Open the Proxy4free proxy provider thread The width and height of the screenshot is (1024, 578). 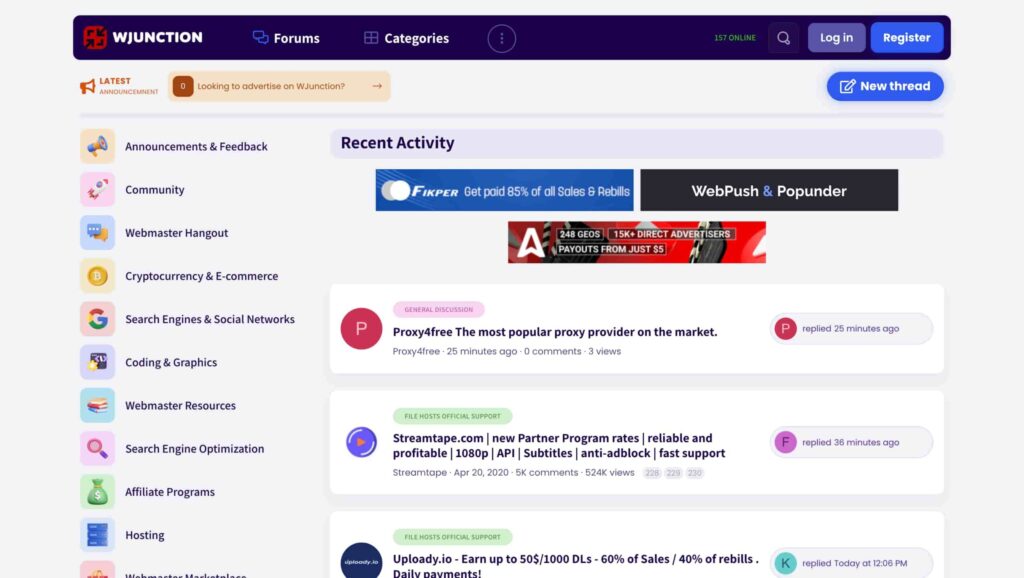[554, 332]
